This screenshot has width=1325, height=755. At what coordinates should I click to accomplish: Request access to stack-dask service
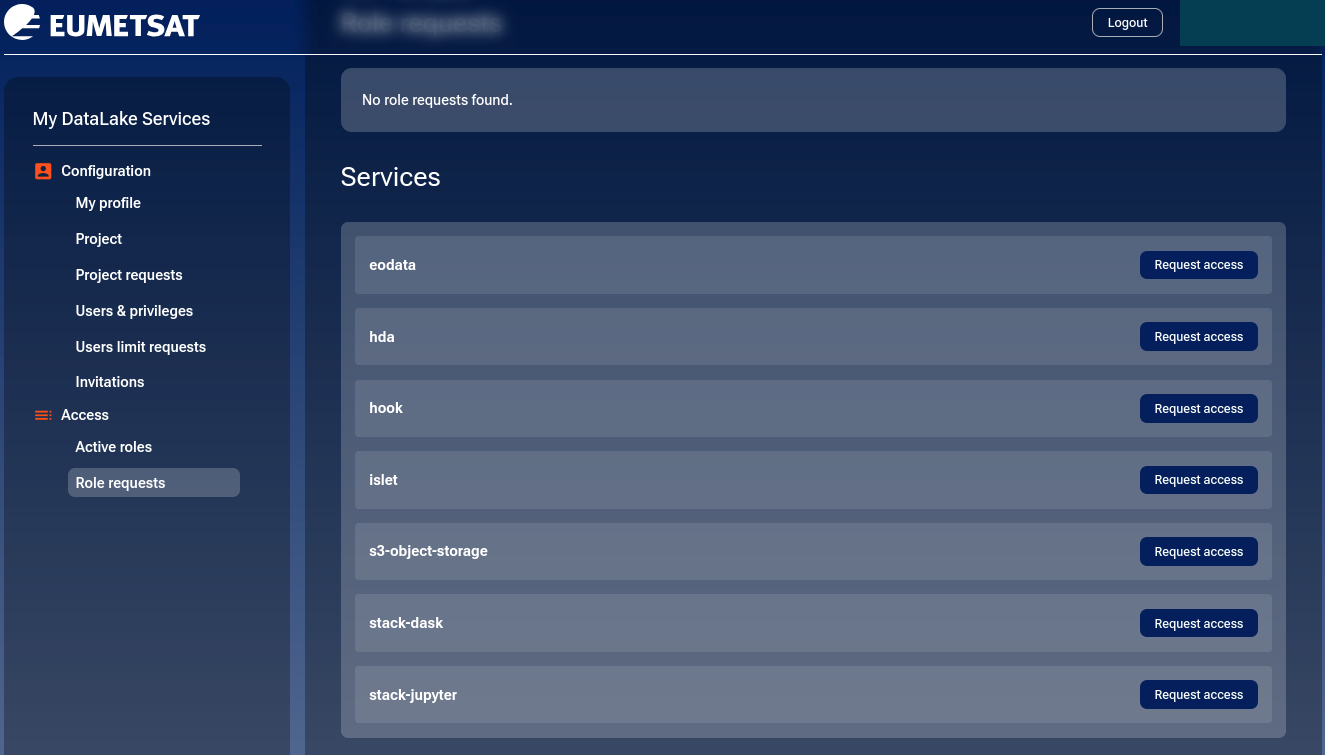1198,624
